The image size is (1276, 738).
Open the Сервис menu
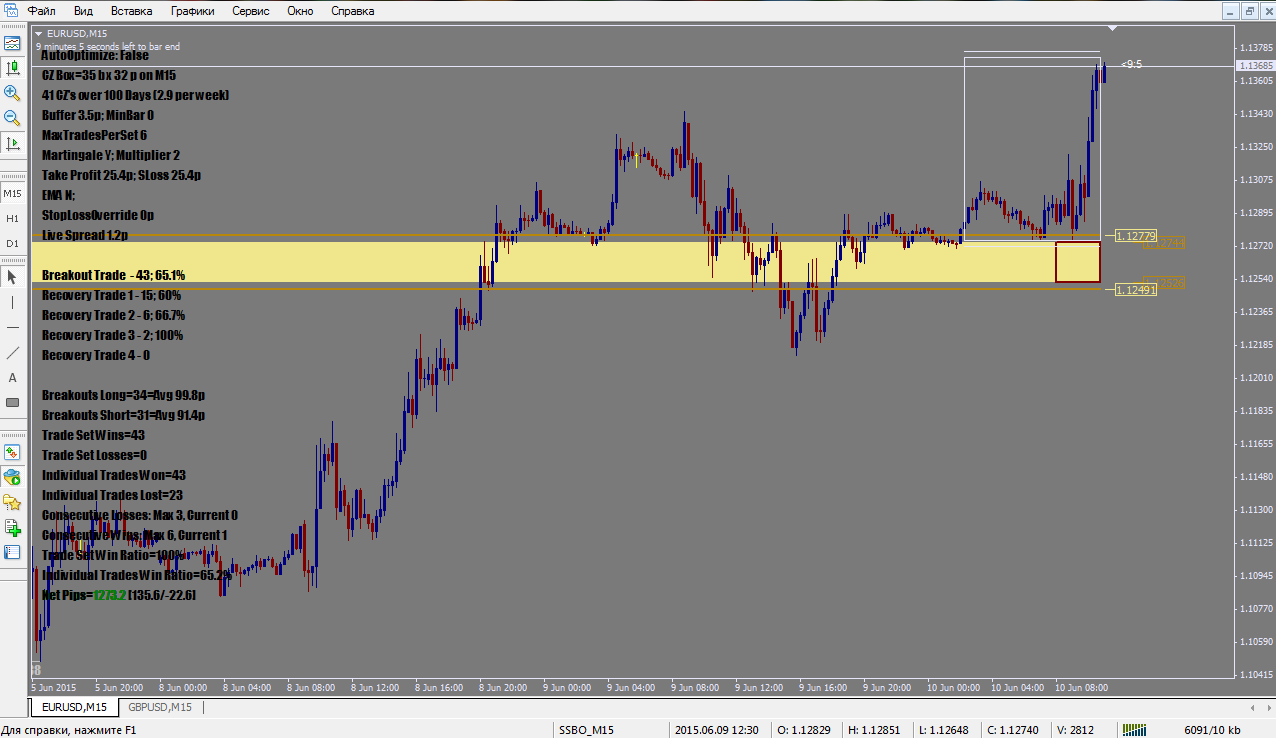click(x=250, y=11)
